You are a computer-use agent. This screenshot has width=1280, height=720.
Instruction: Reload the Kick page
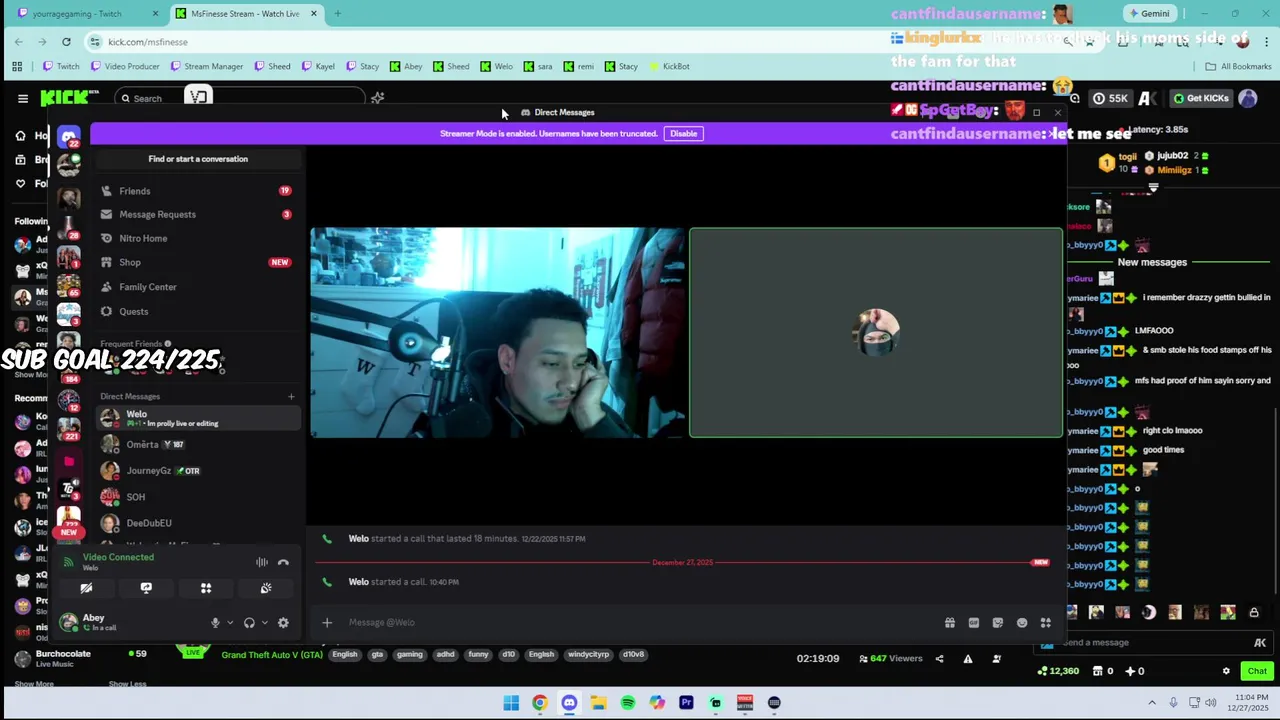pos(66,42)
